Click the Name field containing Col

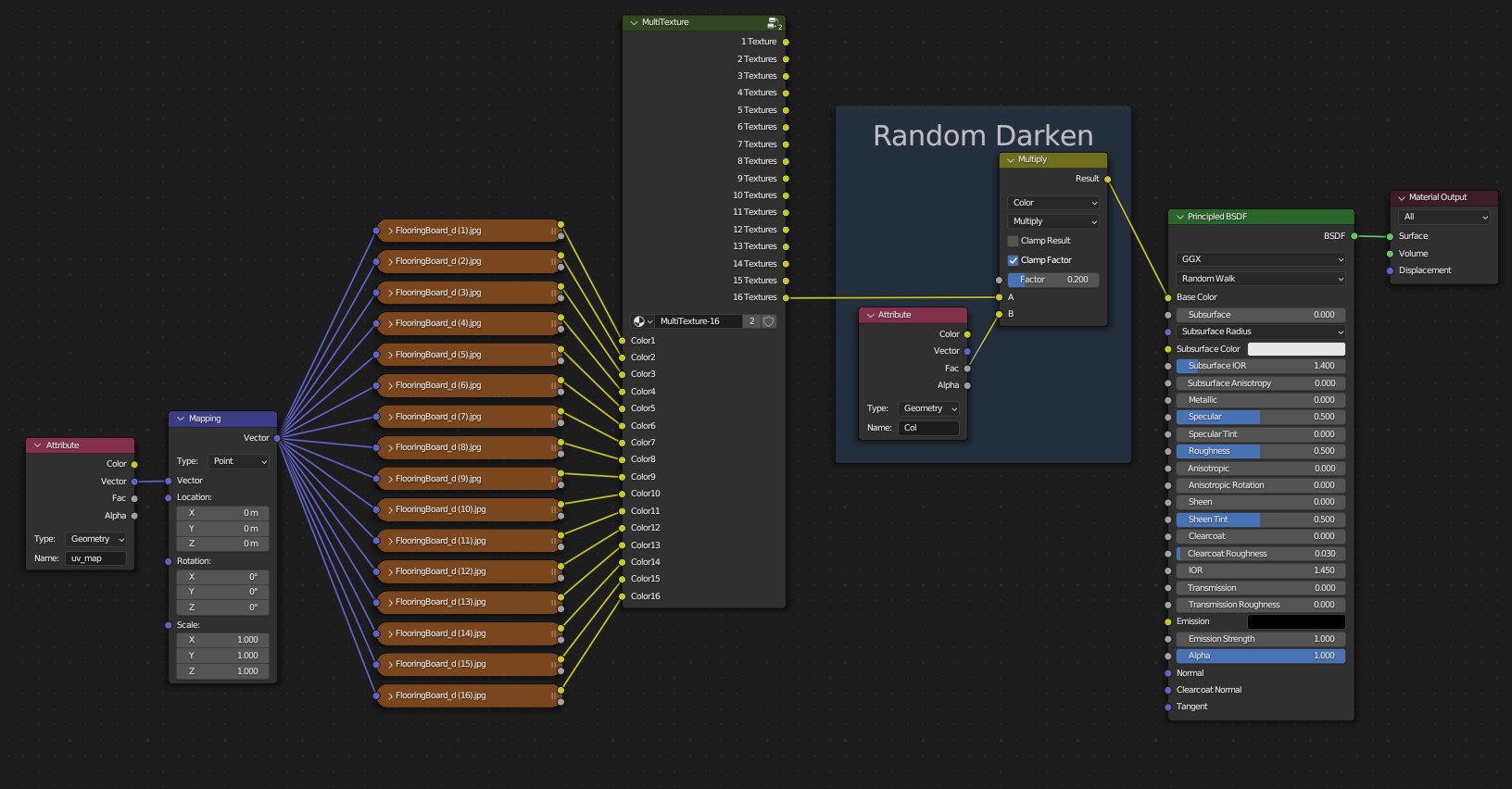point(929,428)
